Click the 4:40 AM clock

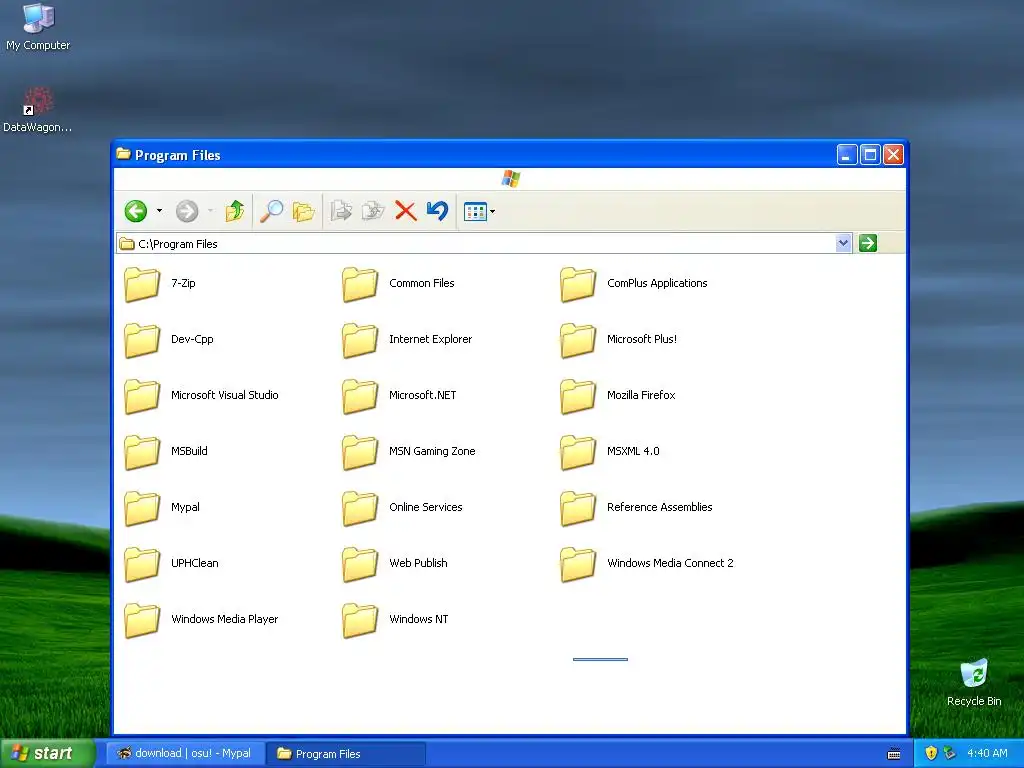pyautogui.click(x=987, y=753)
